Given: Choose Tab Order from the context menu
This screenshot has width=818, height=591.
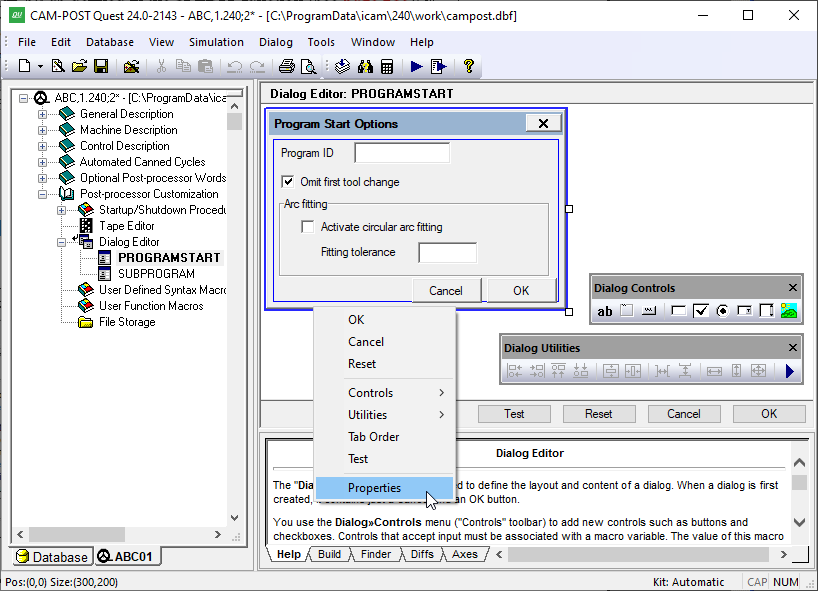Looking at the screenshot, I should pos(385,437).
